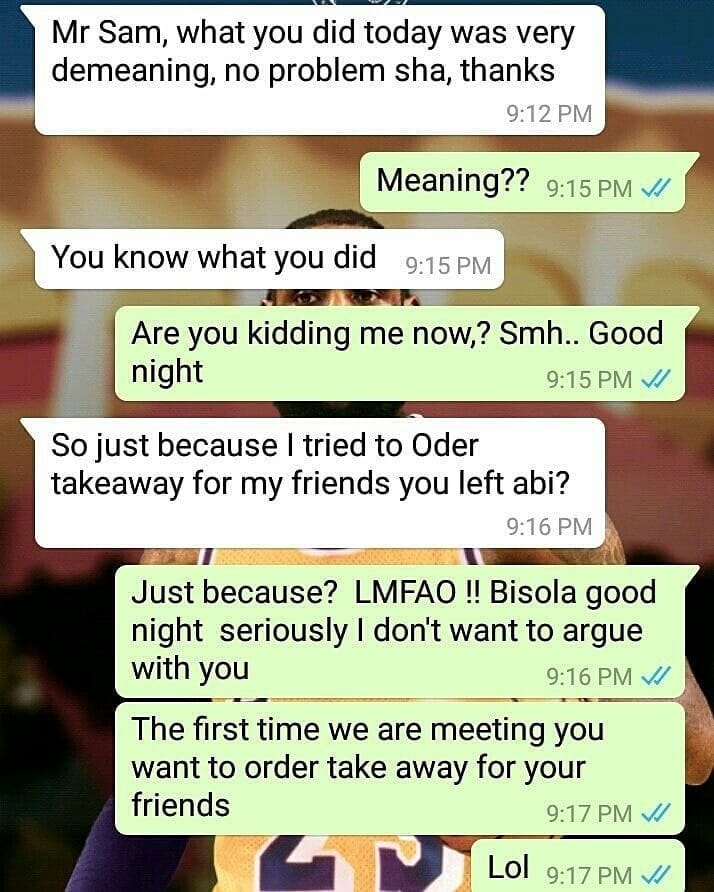Click 9:15 PM timestamp beside "You know what you did"
Screen dimensions: 714x892
point(448,265)
